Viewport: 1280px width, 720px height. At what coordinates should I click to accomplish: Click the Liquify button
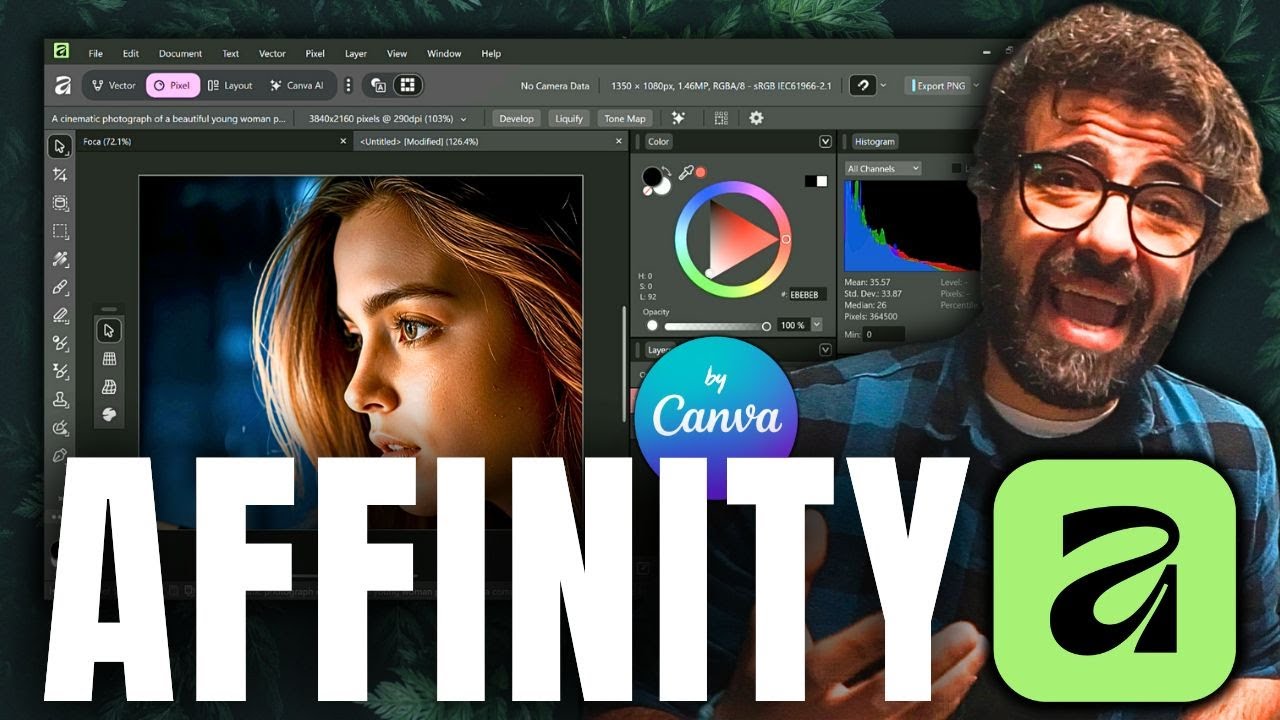click(x=569, y=118)
